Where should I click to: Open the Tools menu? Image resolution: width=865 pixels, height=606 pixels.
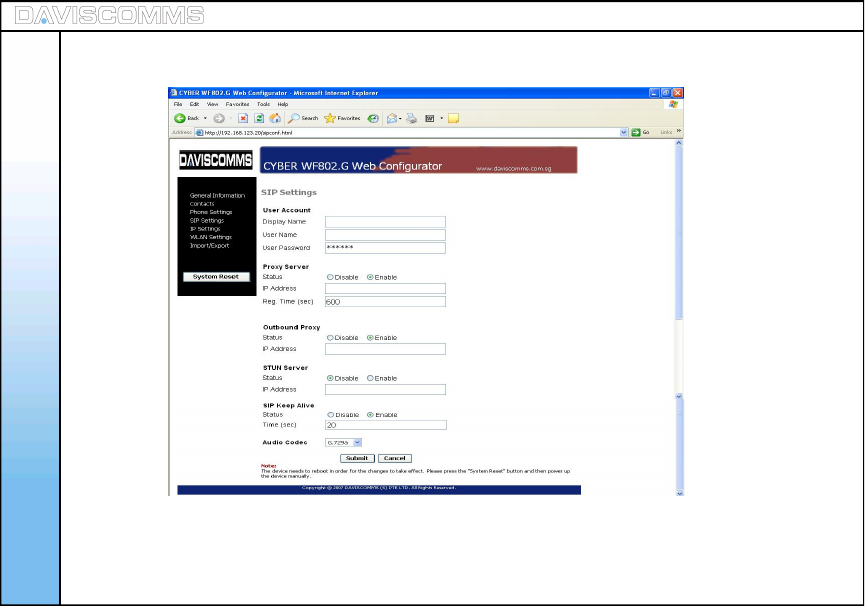[x=263, y=104]
